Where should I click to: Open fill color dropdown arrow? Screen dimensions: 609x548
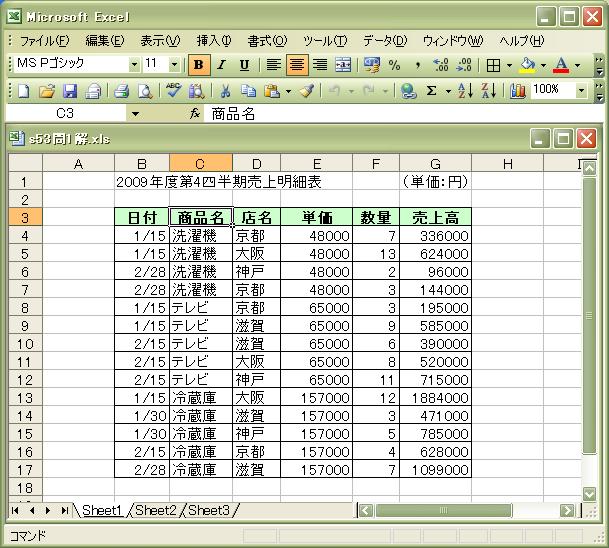point(543,65)
